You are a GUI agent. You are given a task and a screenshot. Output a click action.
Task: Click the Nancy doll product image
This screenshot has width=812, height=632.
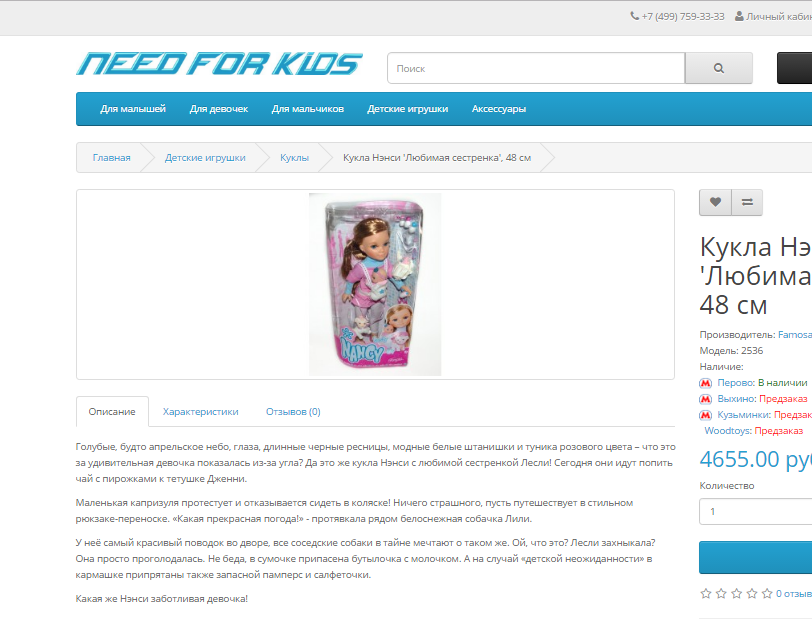(375, 284)
